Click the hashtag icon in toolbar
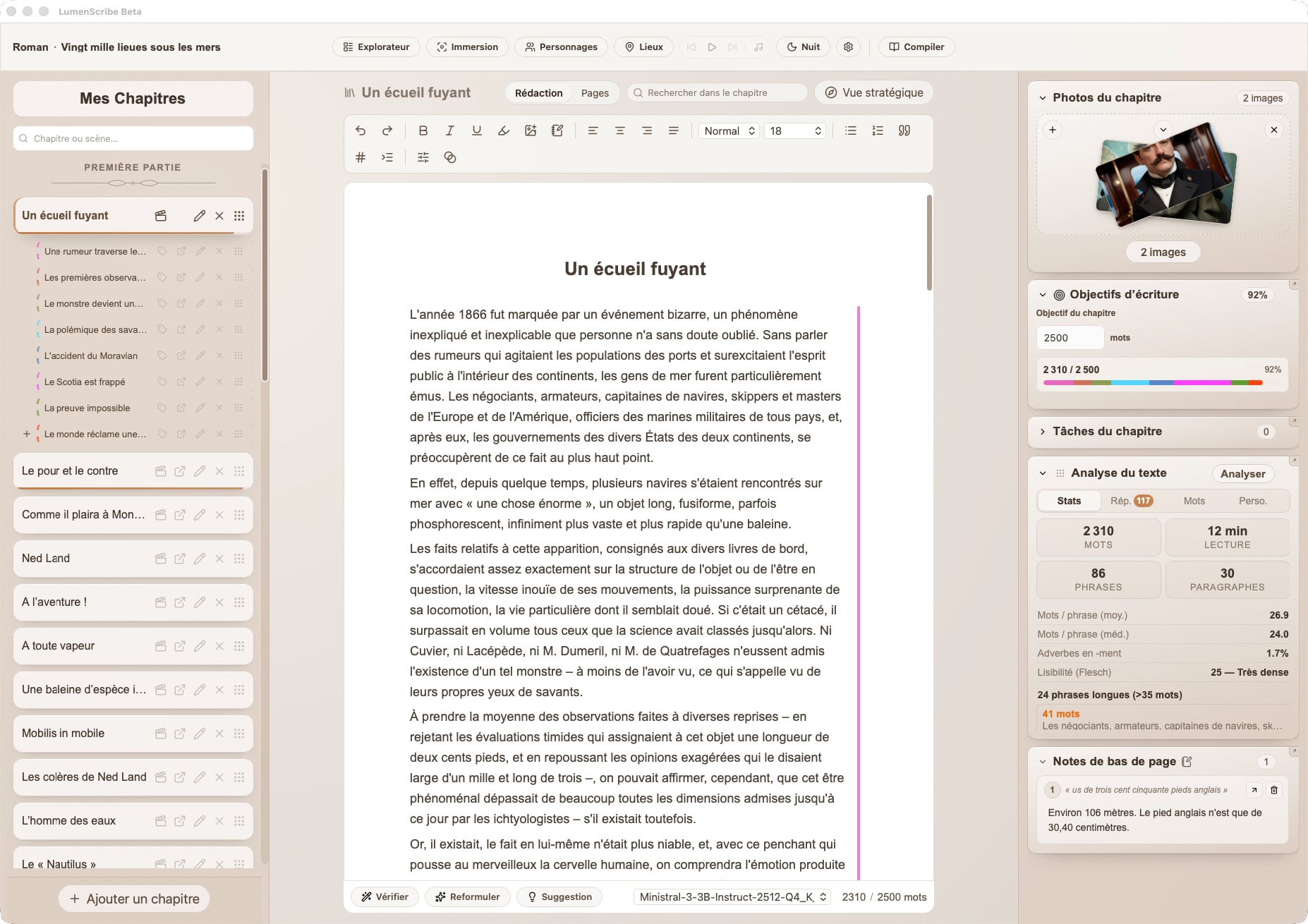This screenshot has height=924, width=1308. coord(361,157)
